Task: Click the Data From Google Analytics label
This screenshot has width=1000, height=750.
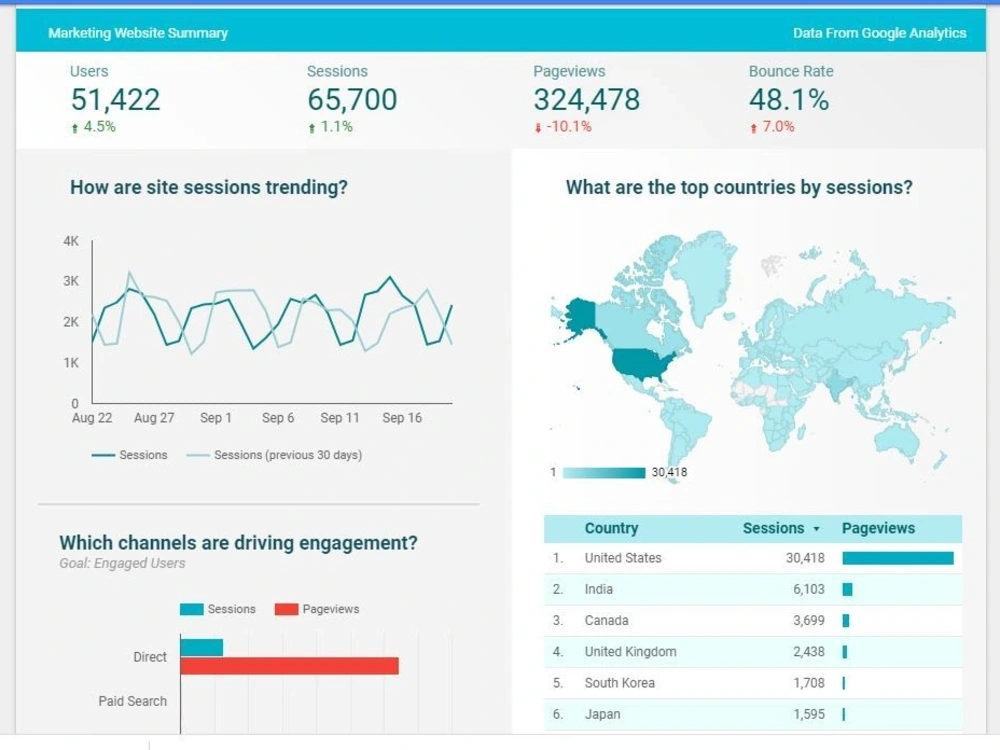Action: [879, 33]
